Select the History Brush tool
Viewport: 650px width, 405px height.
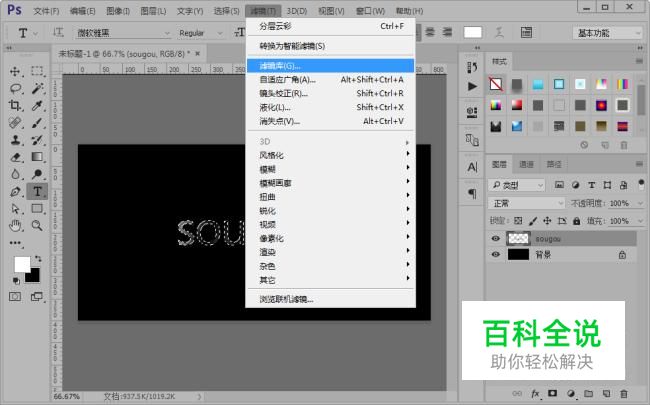[37, 140]
